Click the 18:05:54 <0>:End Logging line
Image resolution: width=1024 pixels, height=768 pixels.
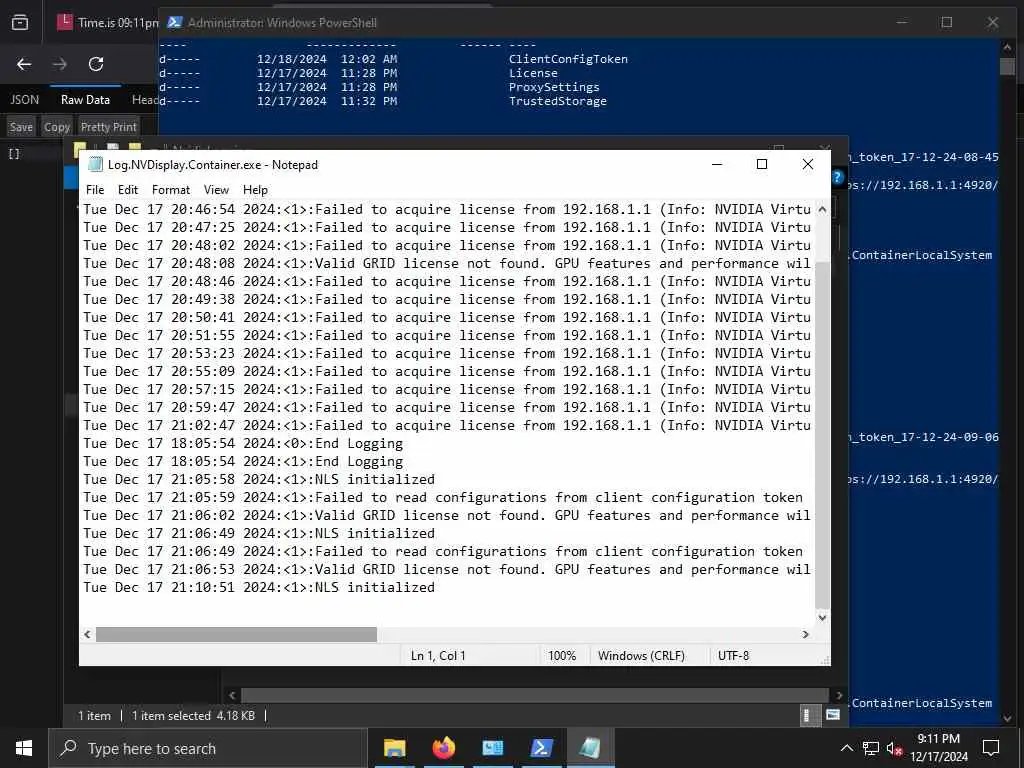(243, 443)
